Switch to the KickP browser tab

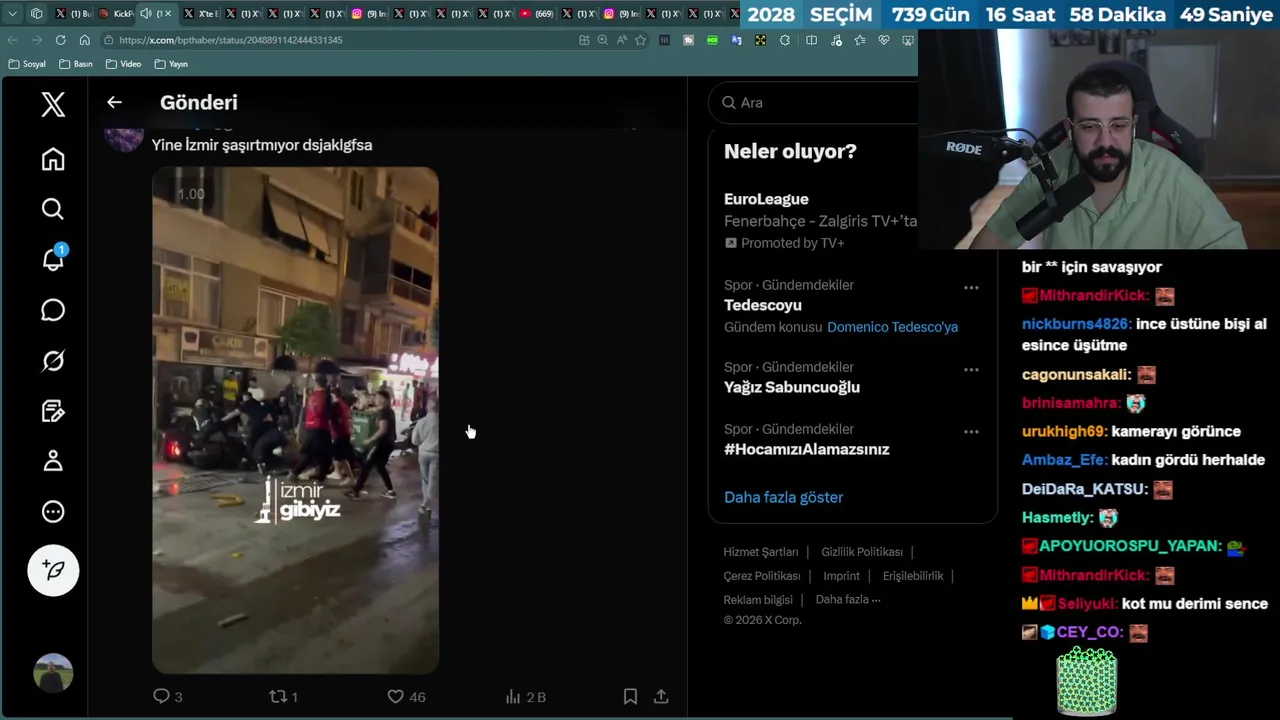116,14
